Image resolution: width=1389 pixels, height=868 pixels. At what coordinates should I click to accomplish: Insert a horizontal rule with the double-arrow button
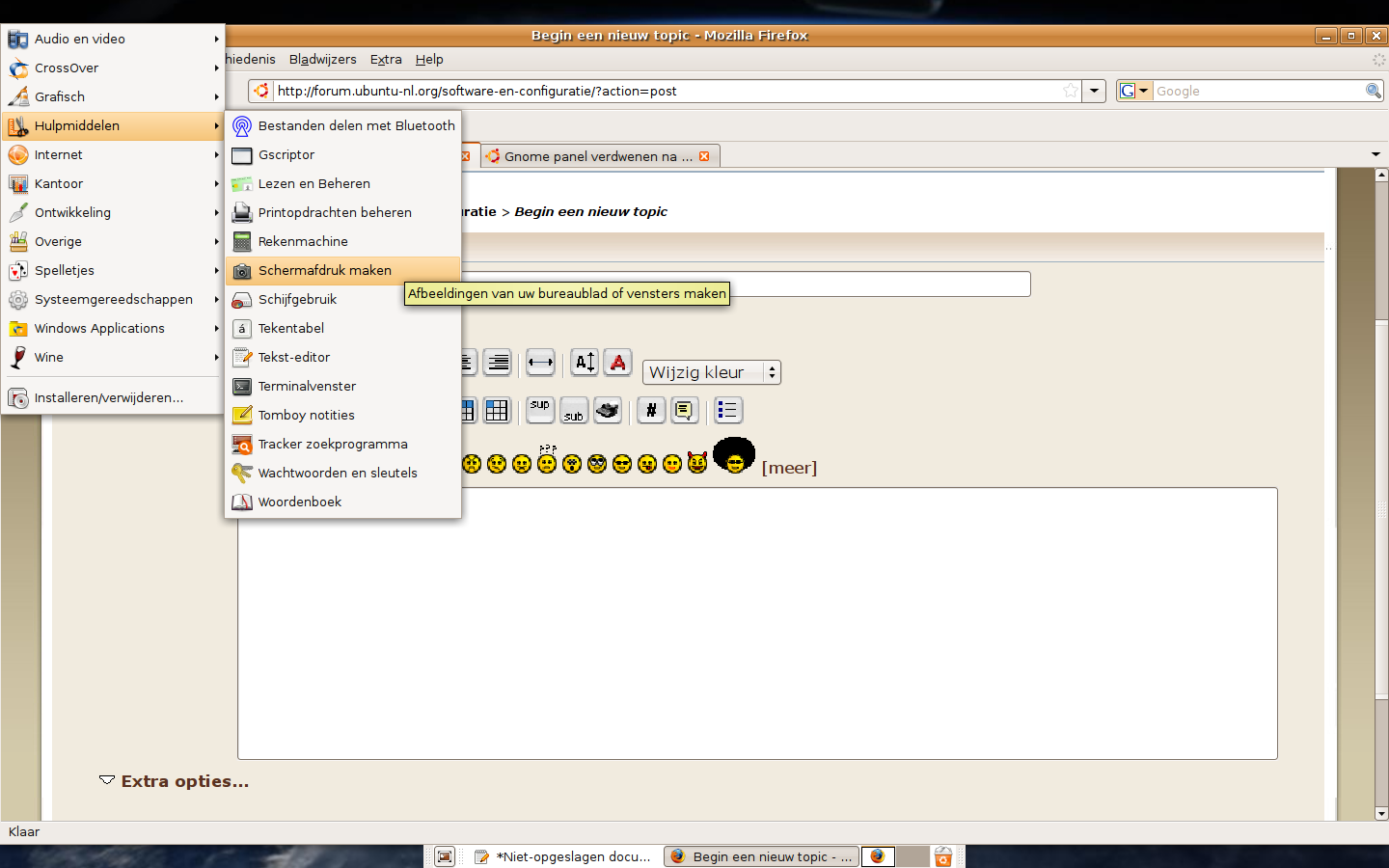point(540,363)
